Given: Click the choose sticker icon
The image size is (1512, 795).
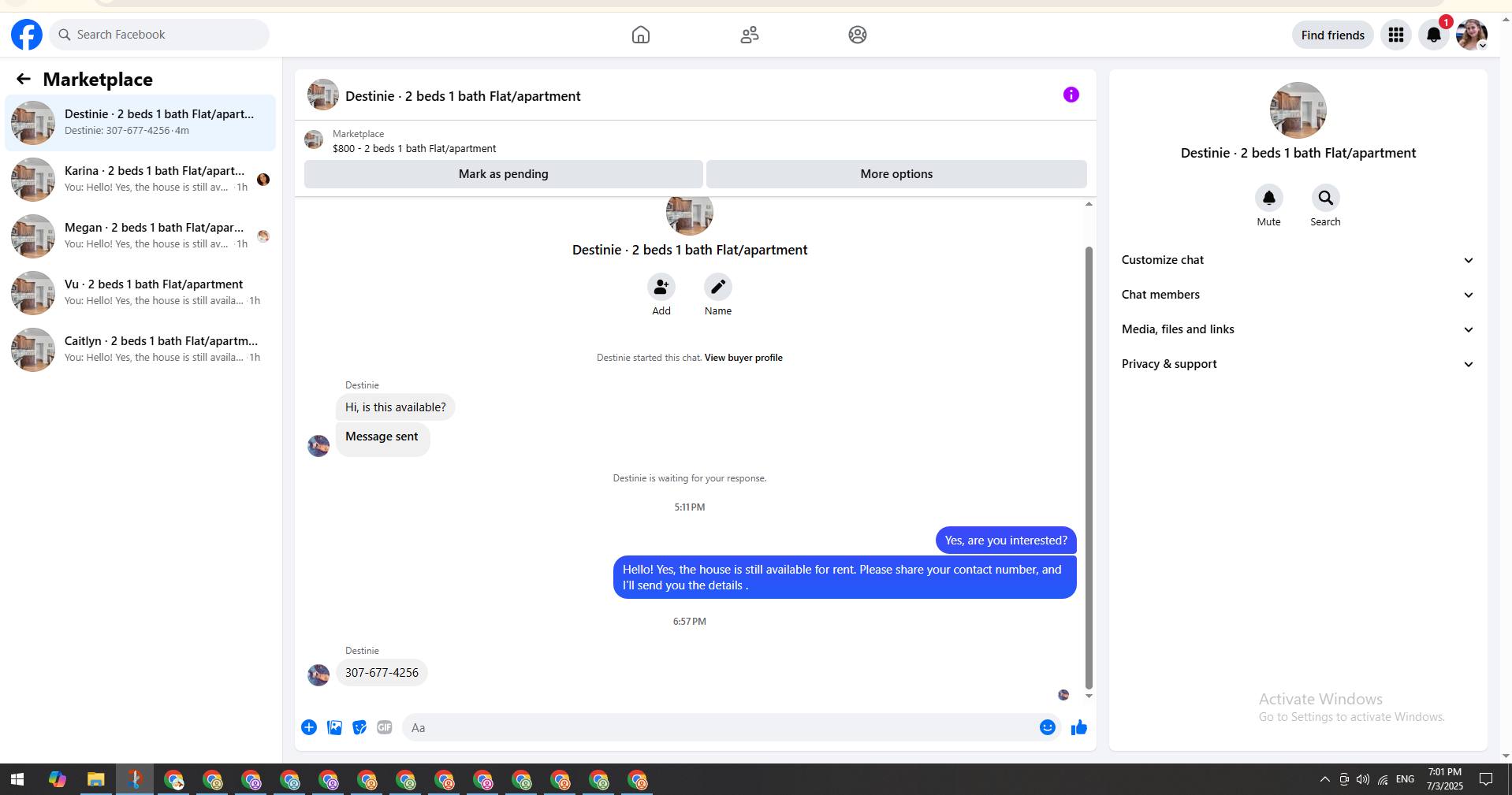Looking at the screenshot, I should click(359, 727).
